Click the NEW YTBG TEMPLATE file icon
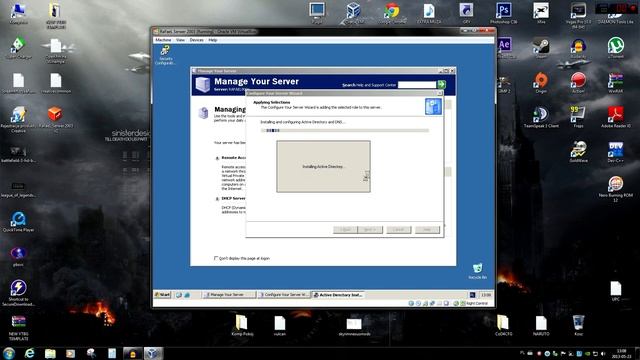640x360 pixels. coord(18,328)
